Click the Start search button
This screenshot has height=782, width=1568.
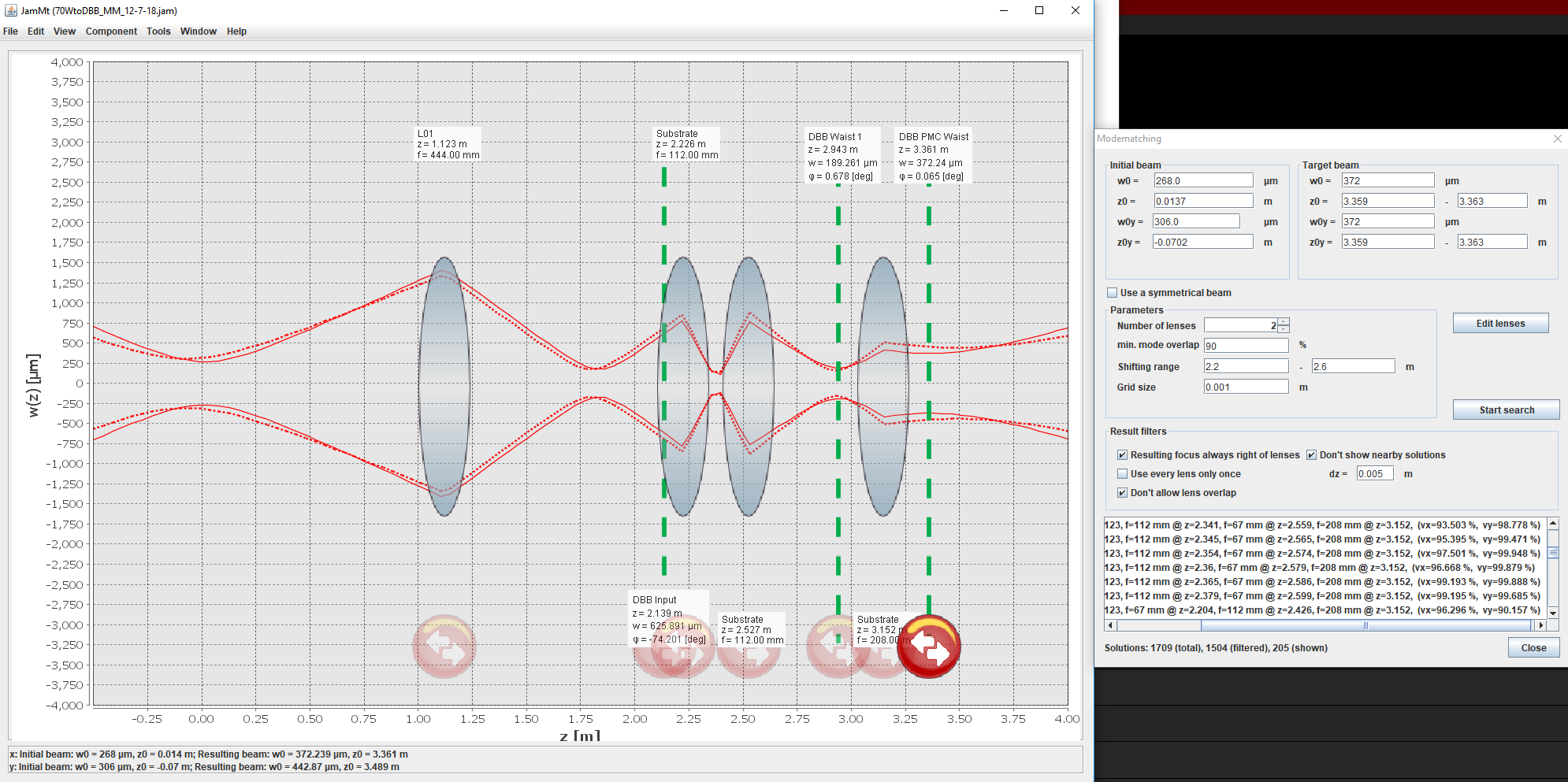[1506, 410]
